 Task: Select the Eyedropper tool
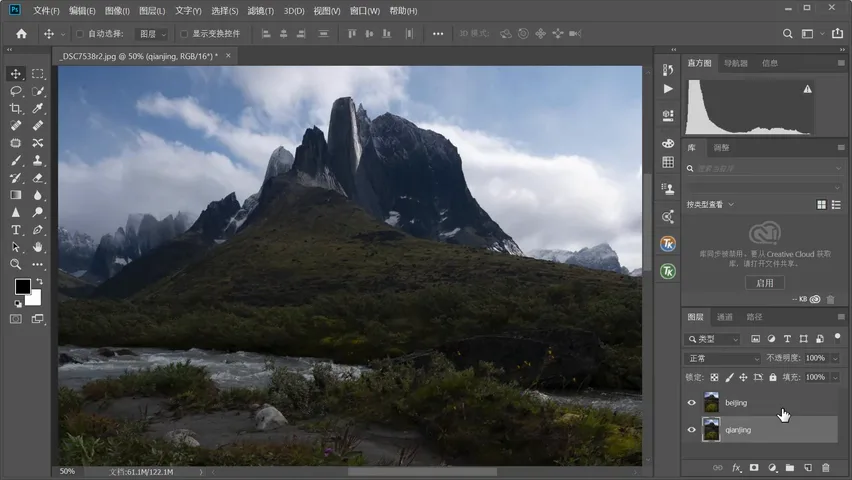(37, 108)
